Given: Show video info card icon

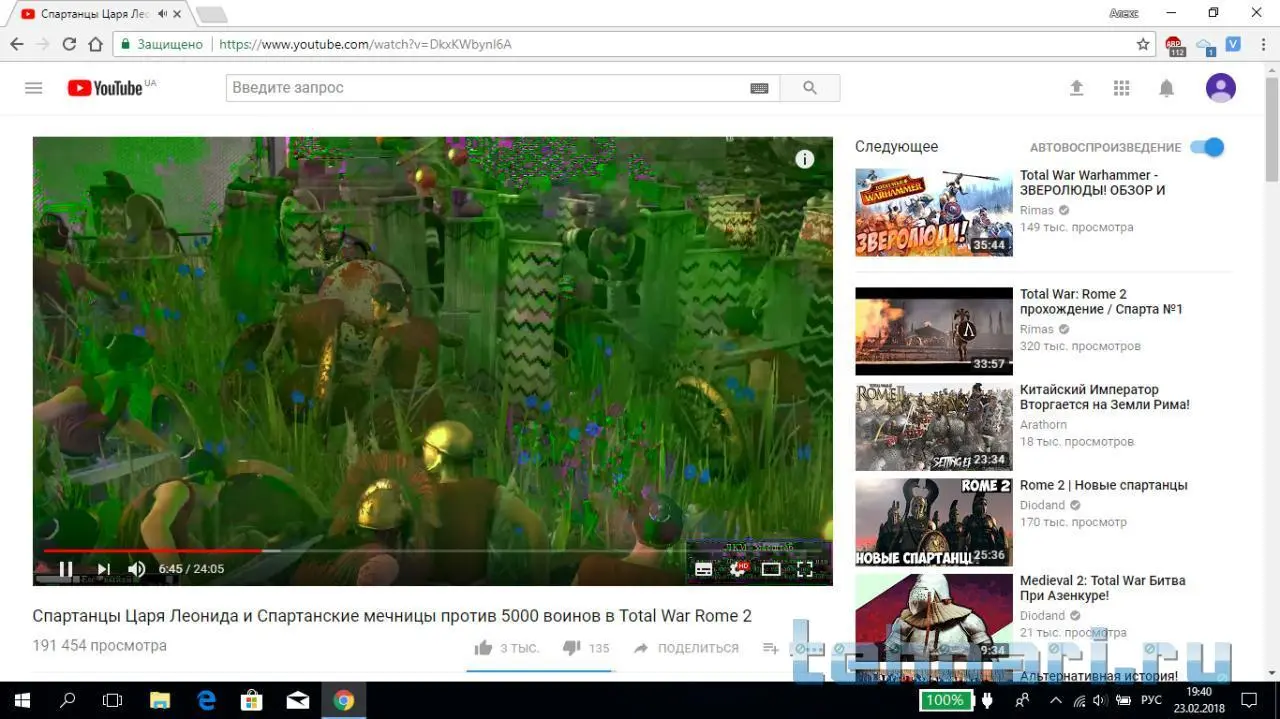Looking at the screenshot, I should pos(805,159).
